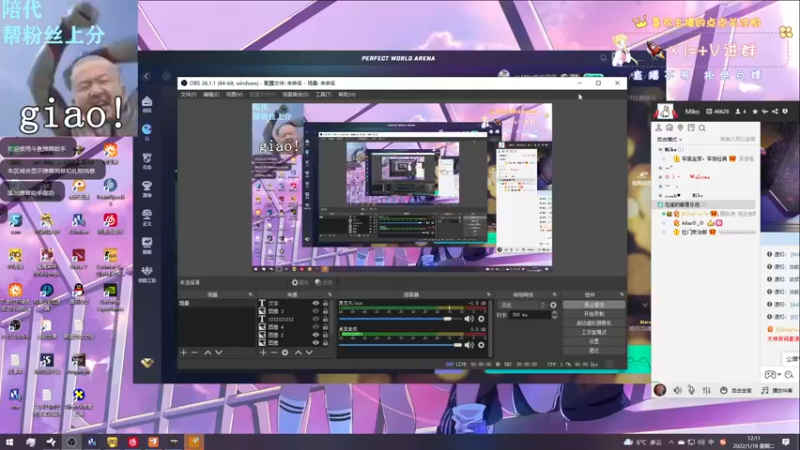Open 设置 button in OBS controls
800x450 pixels.
594,341
